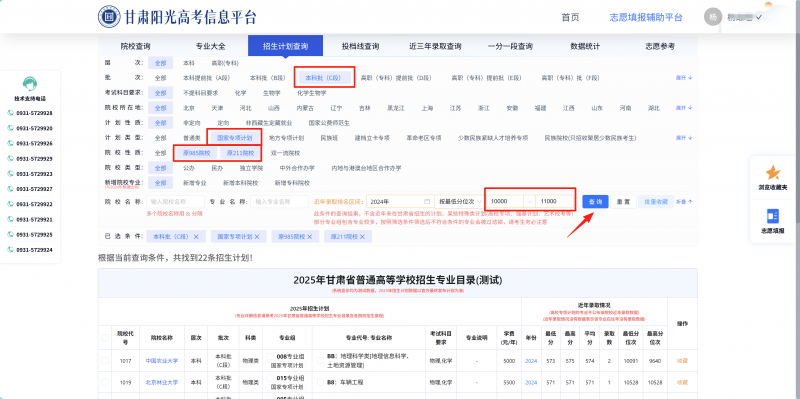
Task: Click the 输入院校名称 input field
Action: click(x=176, y=202)
